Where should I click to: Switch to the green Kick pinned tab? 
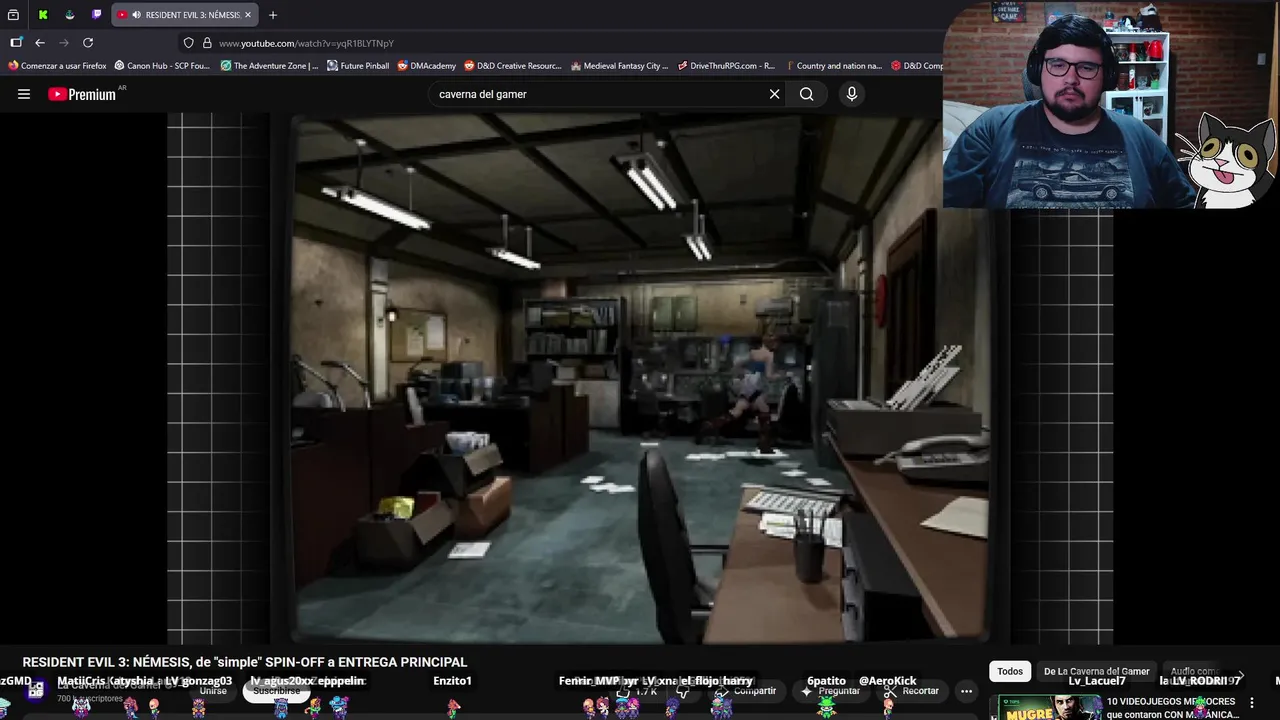[43, 15]
